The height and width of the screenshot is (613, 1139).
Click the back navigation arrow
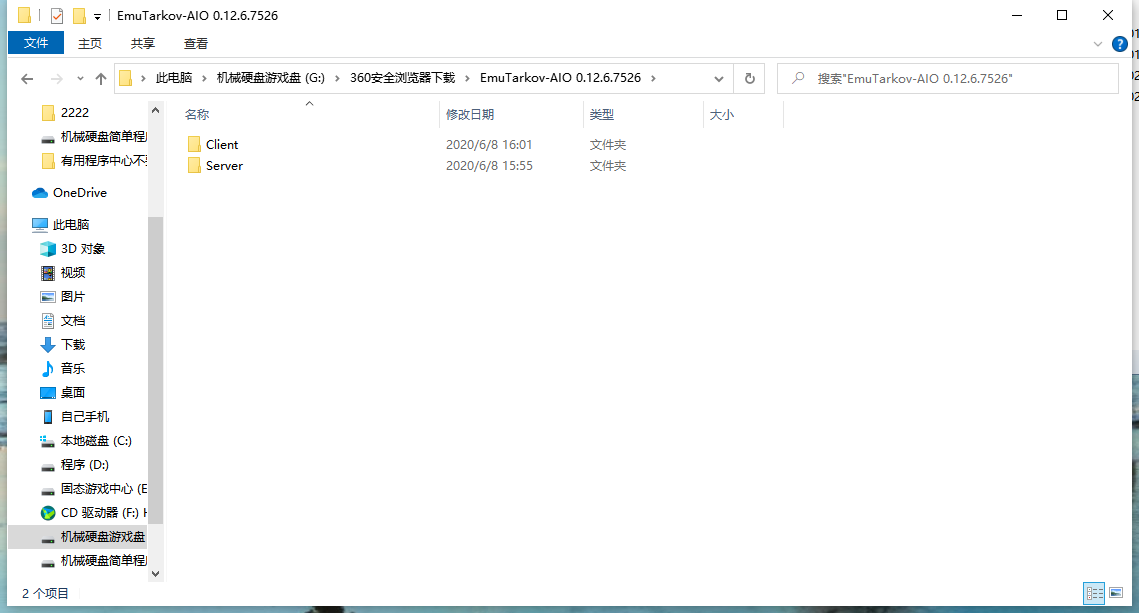click(27, 78)
